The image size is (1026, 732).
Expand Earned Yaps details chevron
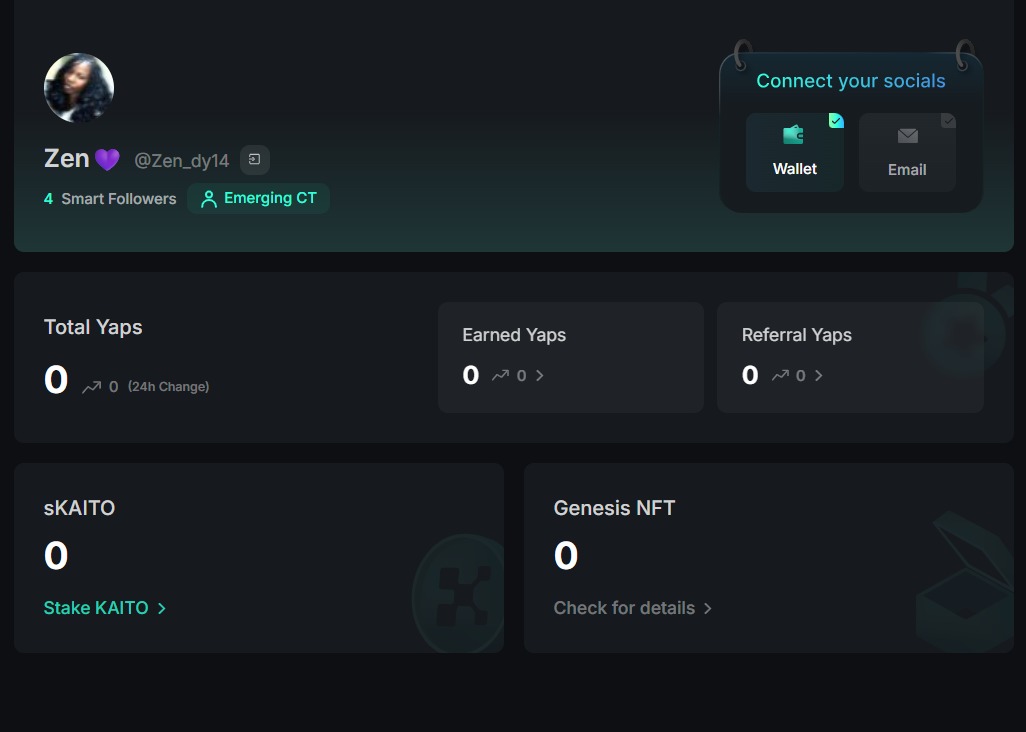(540, 375)
